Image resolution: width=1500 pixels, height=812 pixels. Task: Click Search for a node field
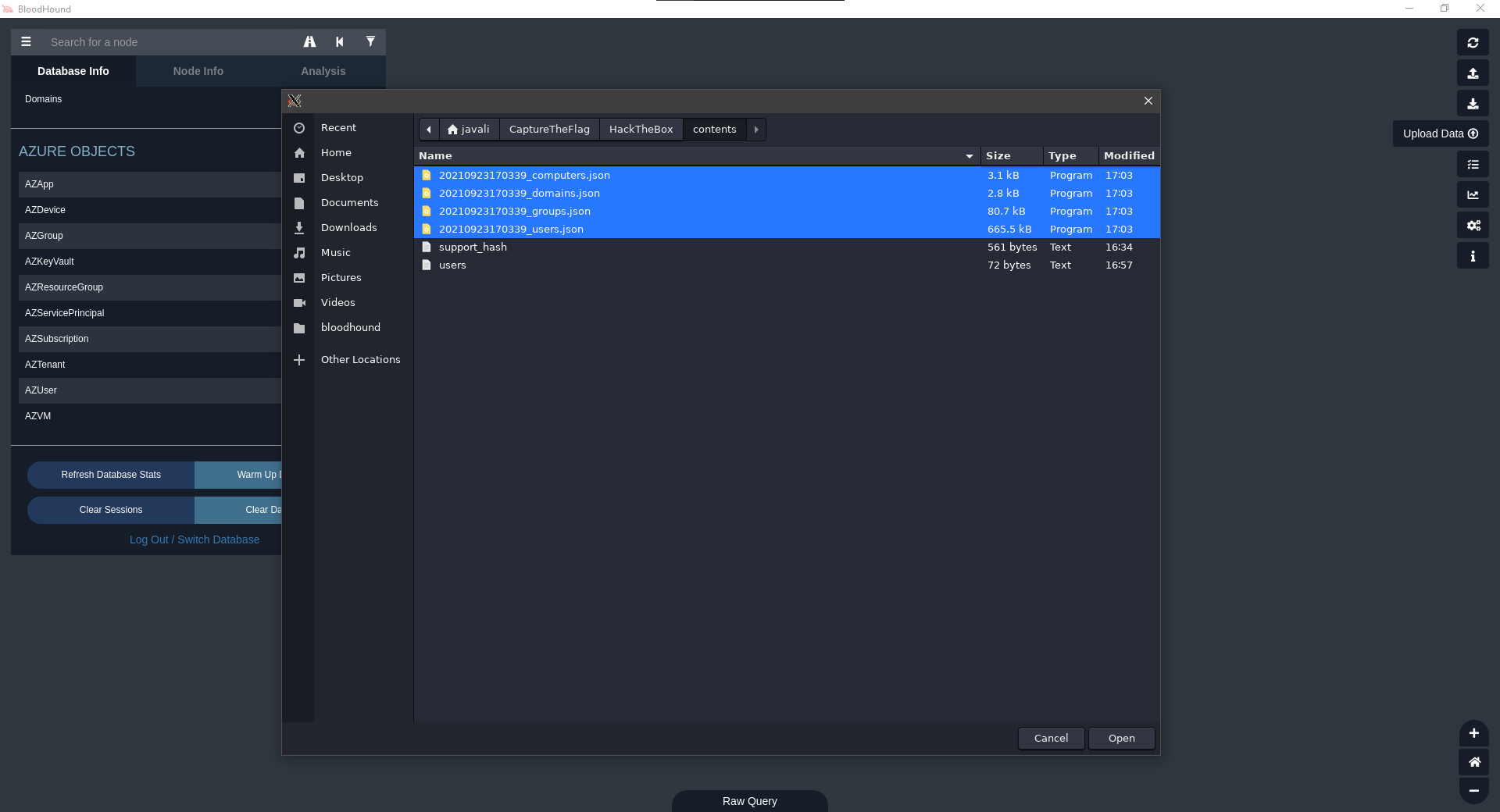(168, 42)
